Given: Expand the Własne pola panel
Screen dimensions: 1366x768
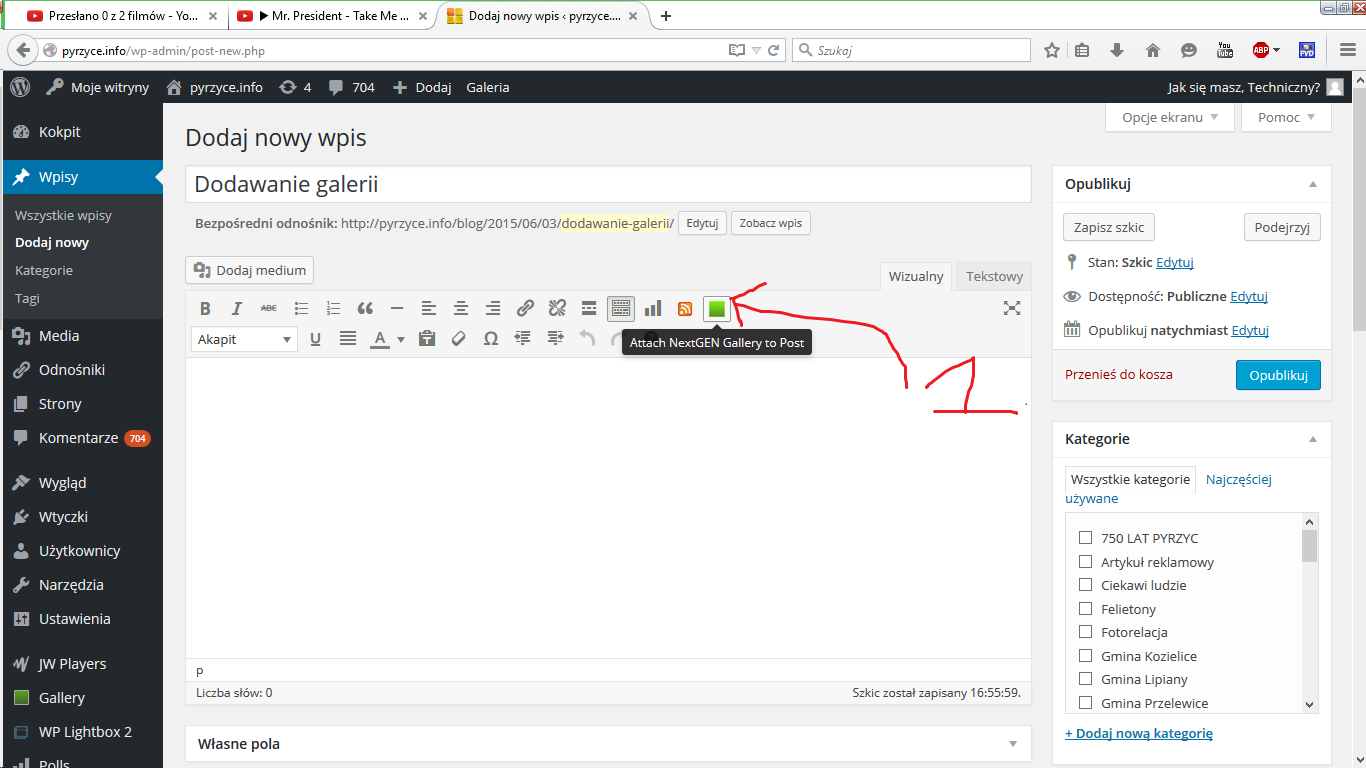Looking at the screenshot, I should pyautogui.click(x=1012, y=744).
